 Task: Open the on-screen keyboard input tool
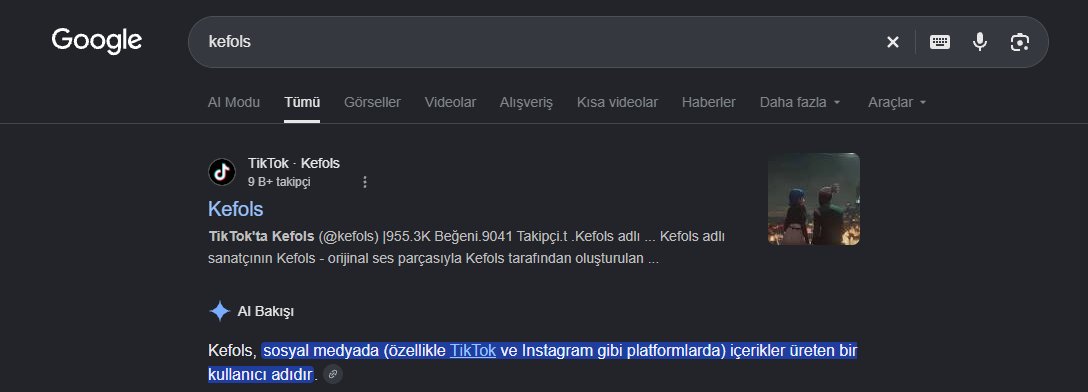[x=940, y=42]
